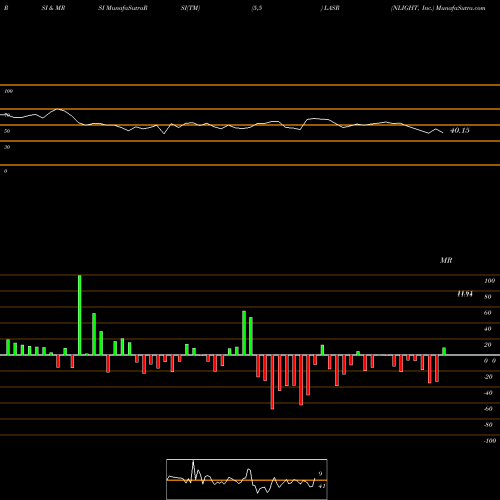Click the MR axis label -60
Viewport: 500px width, 500px height.
[x=488, y=409]
